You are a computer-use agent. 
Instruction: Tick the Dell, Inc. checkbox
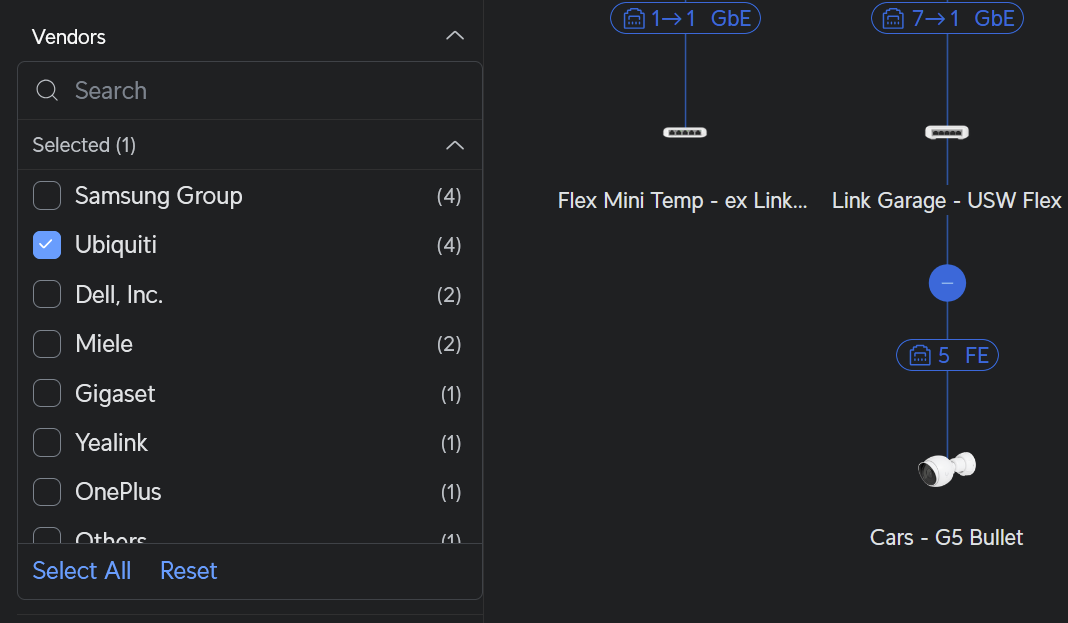coord(47,295)
